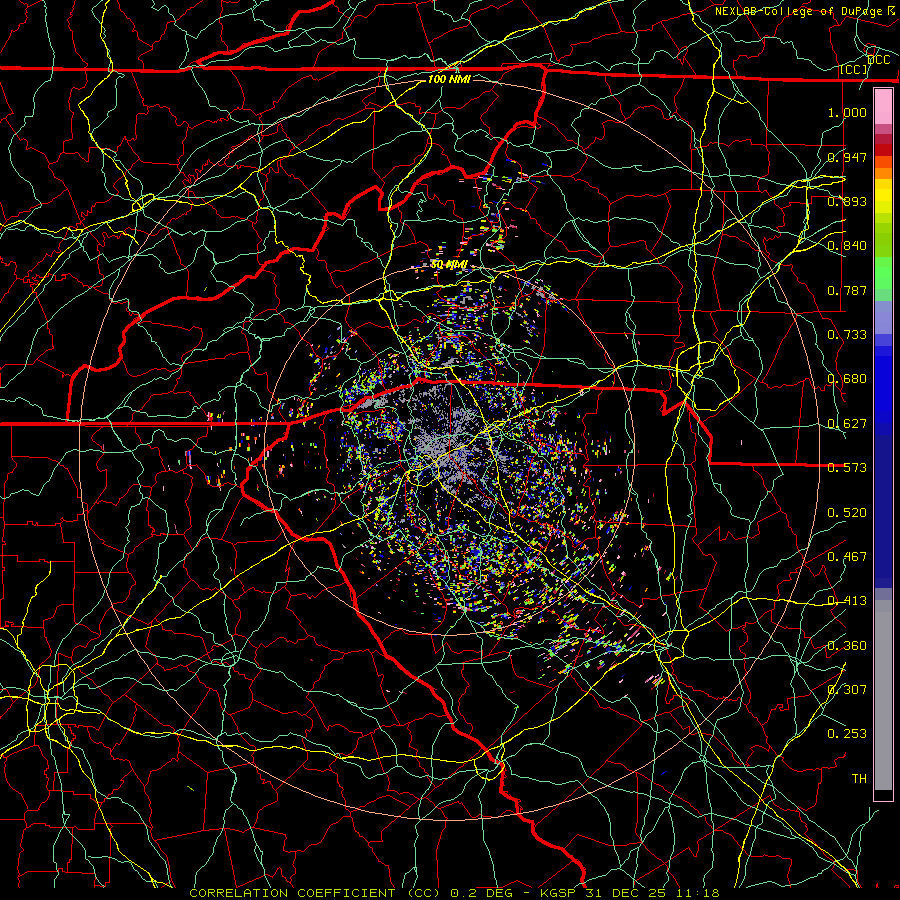Click the 0.680 legend value

coord(847,379)
